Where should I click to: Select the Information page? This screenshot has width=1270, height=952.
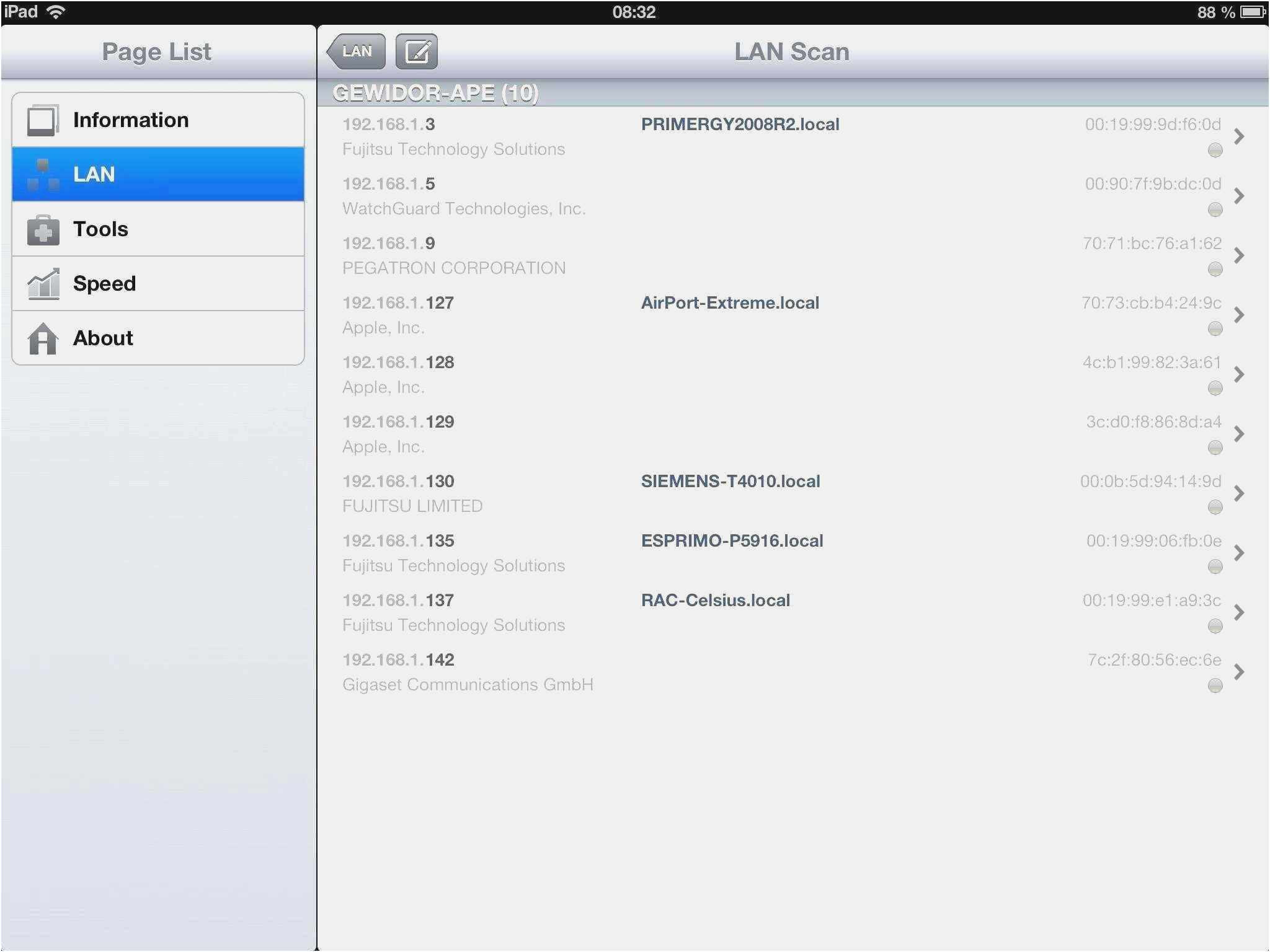coord(156,118)
